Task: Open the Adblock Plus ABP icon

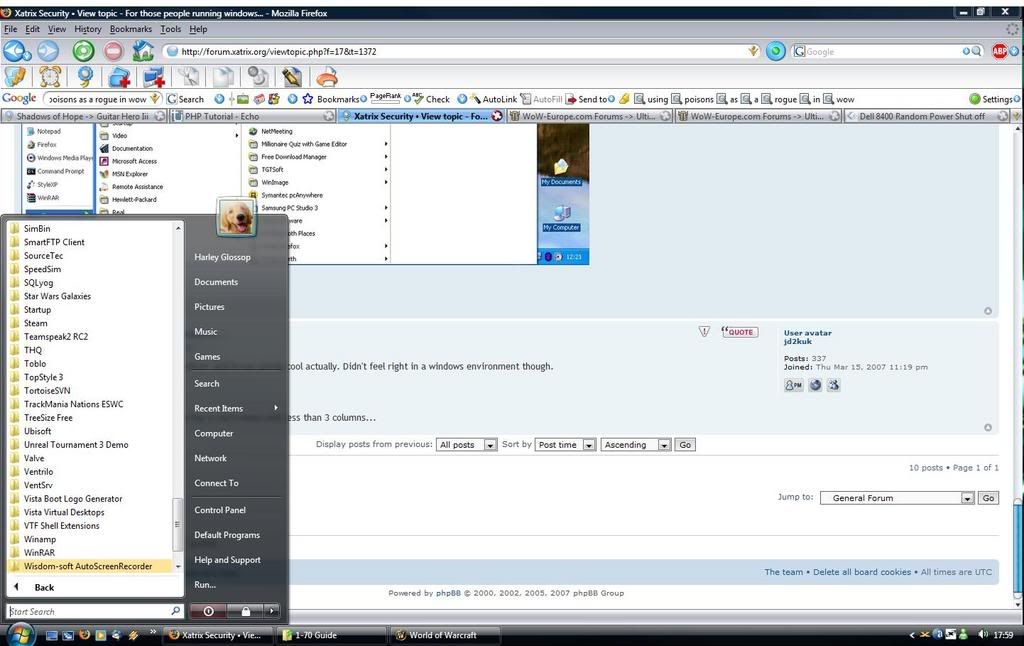Action: click(999, 51)
